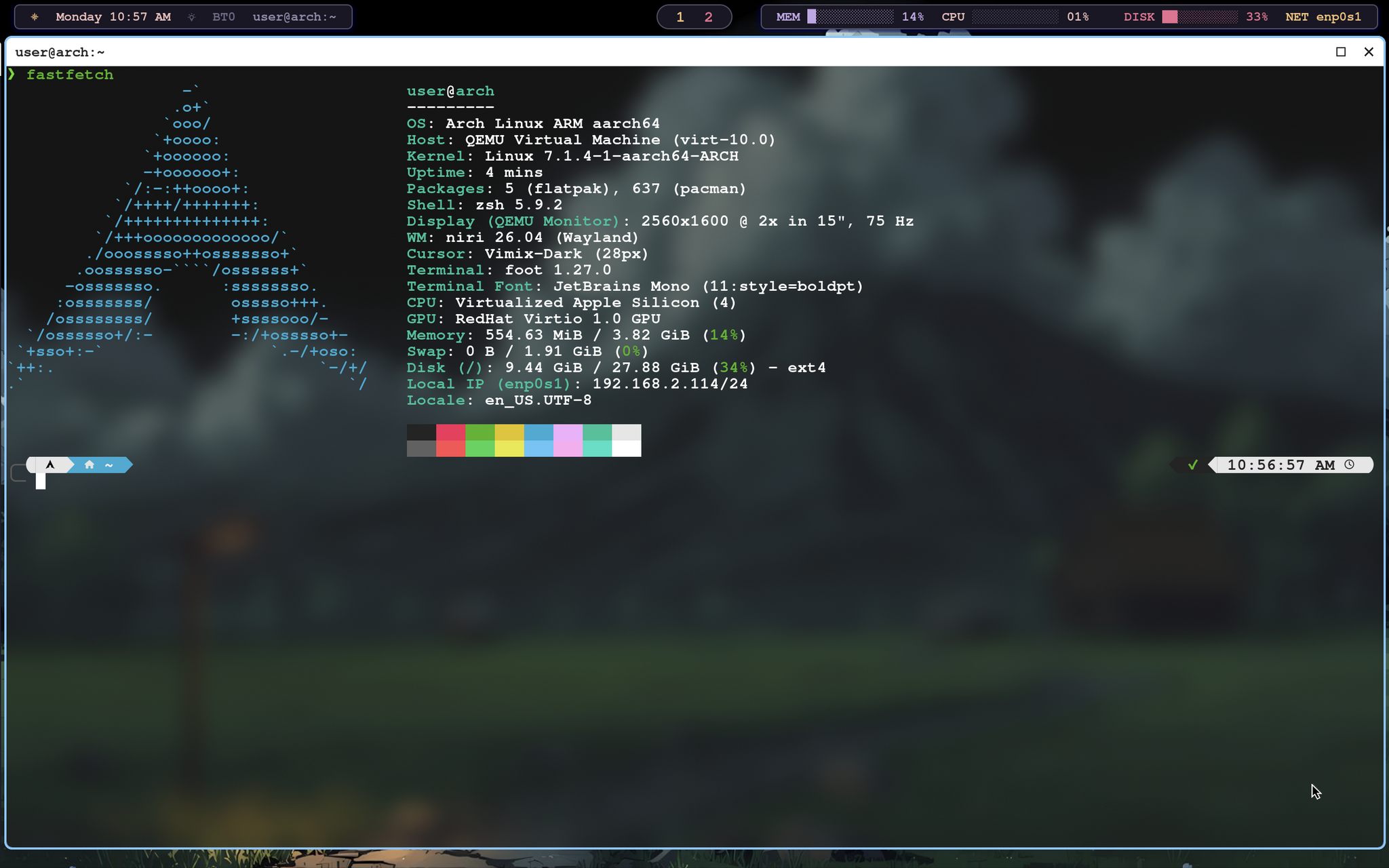The image size is (1389, 868).
Task: Switch to workspace 2
Action: tap(709, 17)
